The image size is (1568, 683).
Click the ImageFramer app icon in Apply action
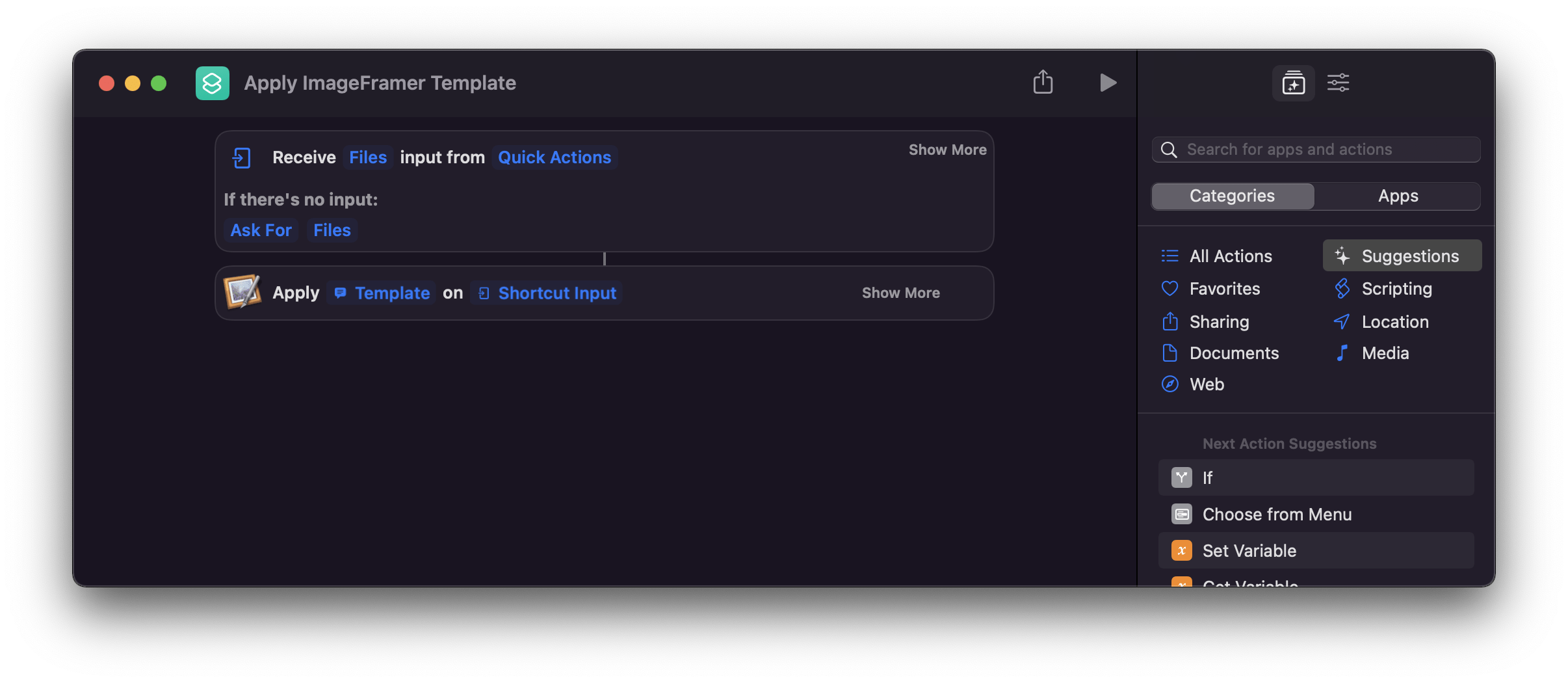[242, 292]
